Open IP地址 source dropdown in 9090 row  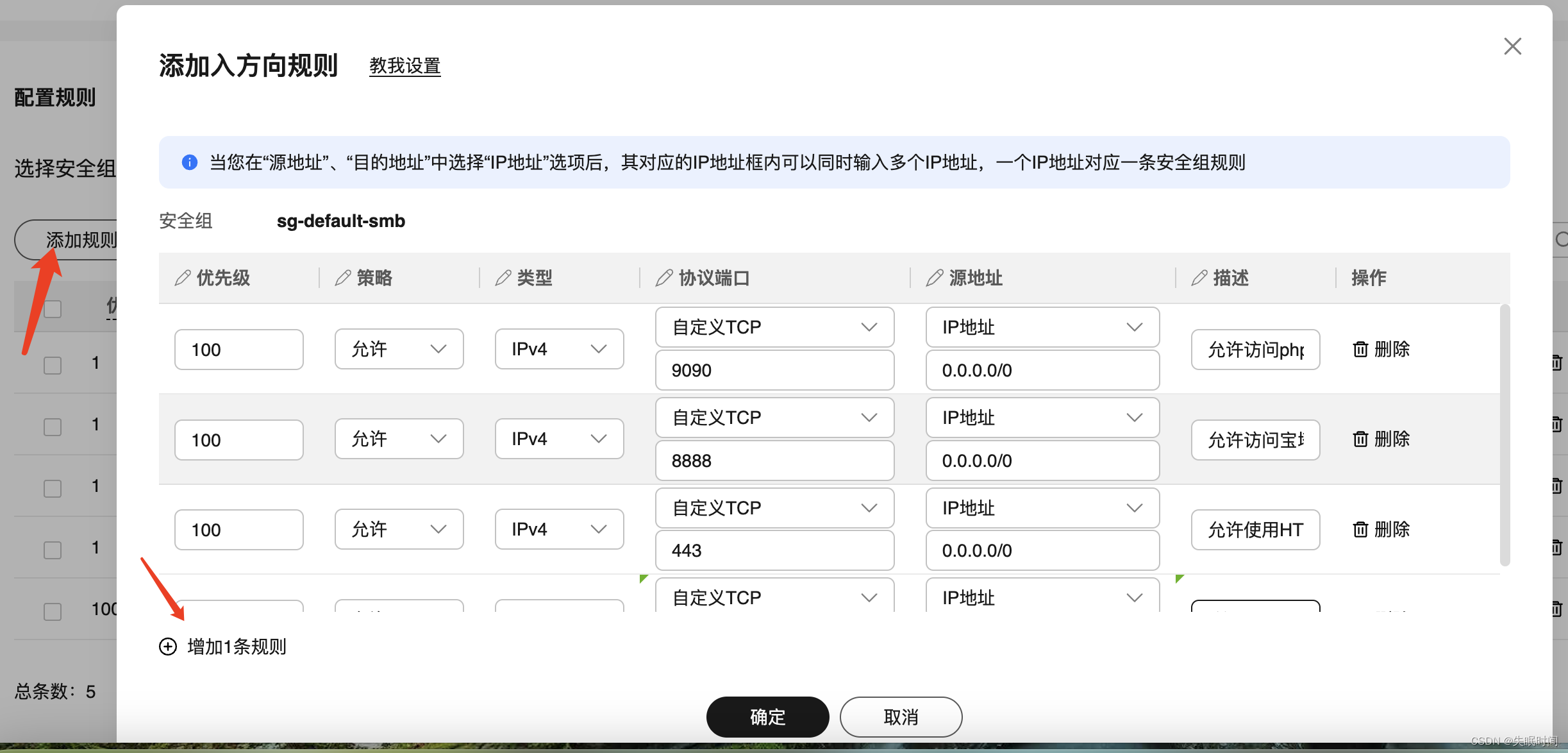[x=1043, y=327]
